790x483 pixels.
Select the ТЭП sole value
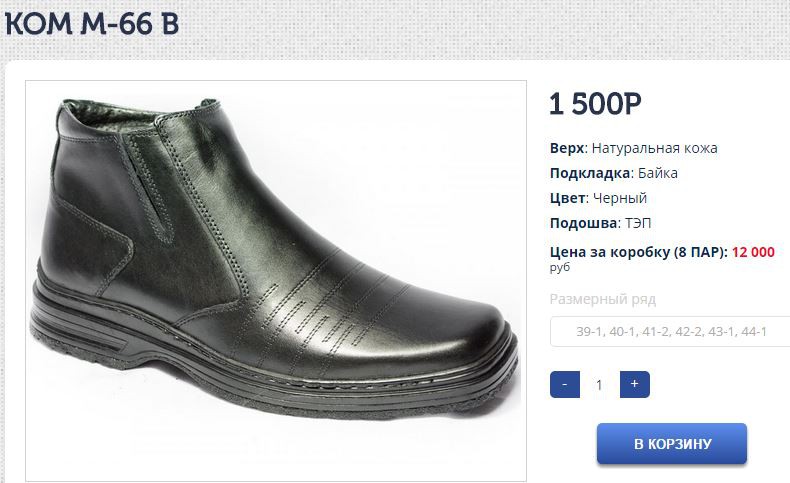click(x=638, y=223)
